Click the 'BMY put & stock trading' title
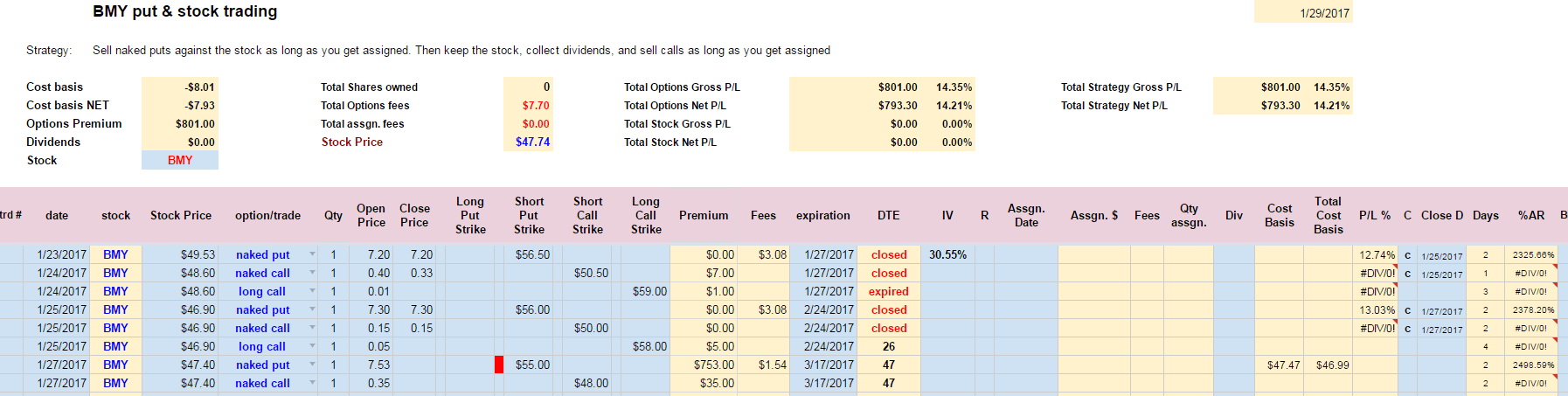The width and height of the screenshot is (1568, 396). (x=185, y=11)
